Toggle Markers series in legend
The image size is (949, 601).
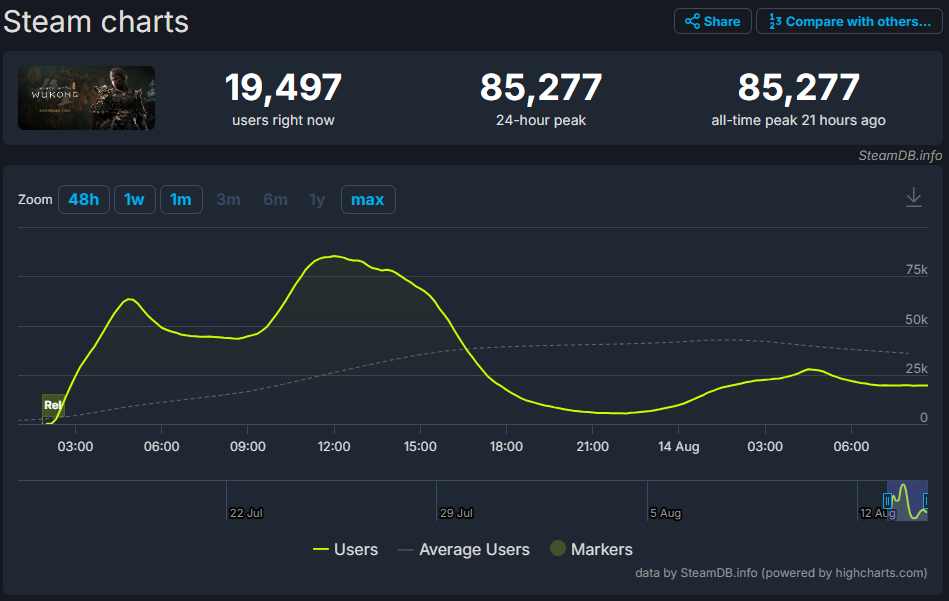point(591,549)
